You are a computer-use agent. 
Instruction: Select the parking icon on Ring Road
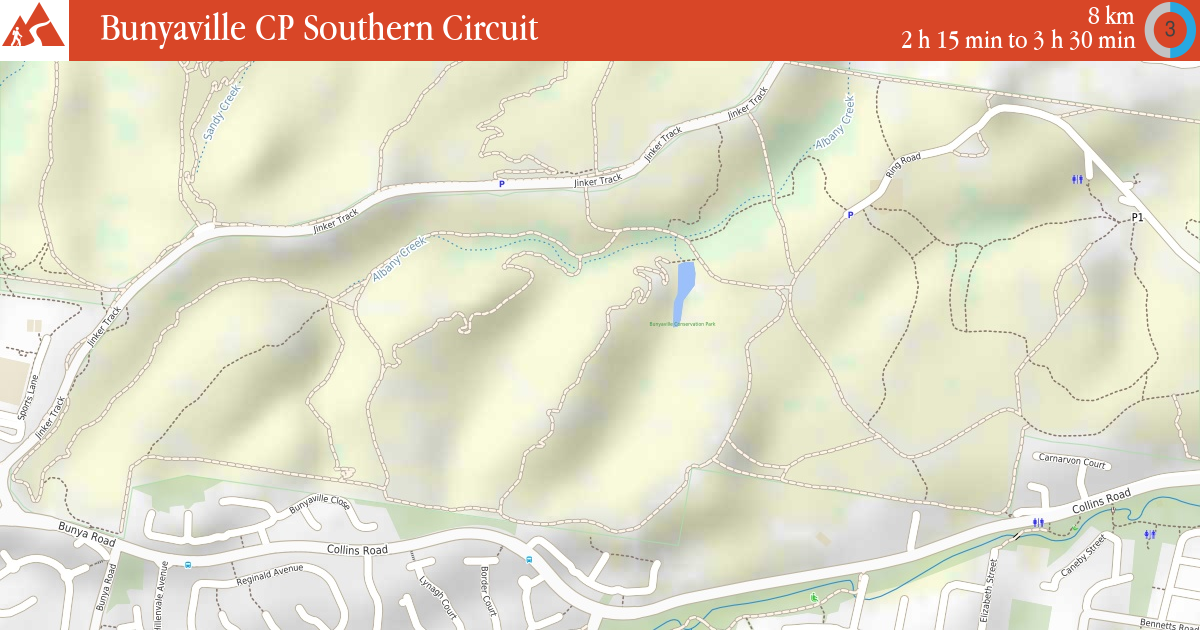click(x=850, y=214)
